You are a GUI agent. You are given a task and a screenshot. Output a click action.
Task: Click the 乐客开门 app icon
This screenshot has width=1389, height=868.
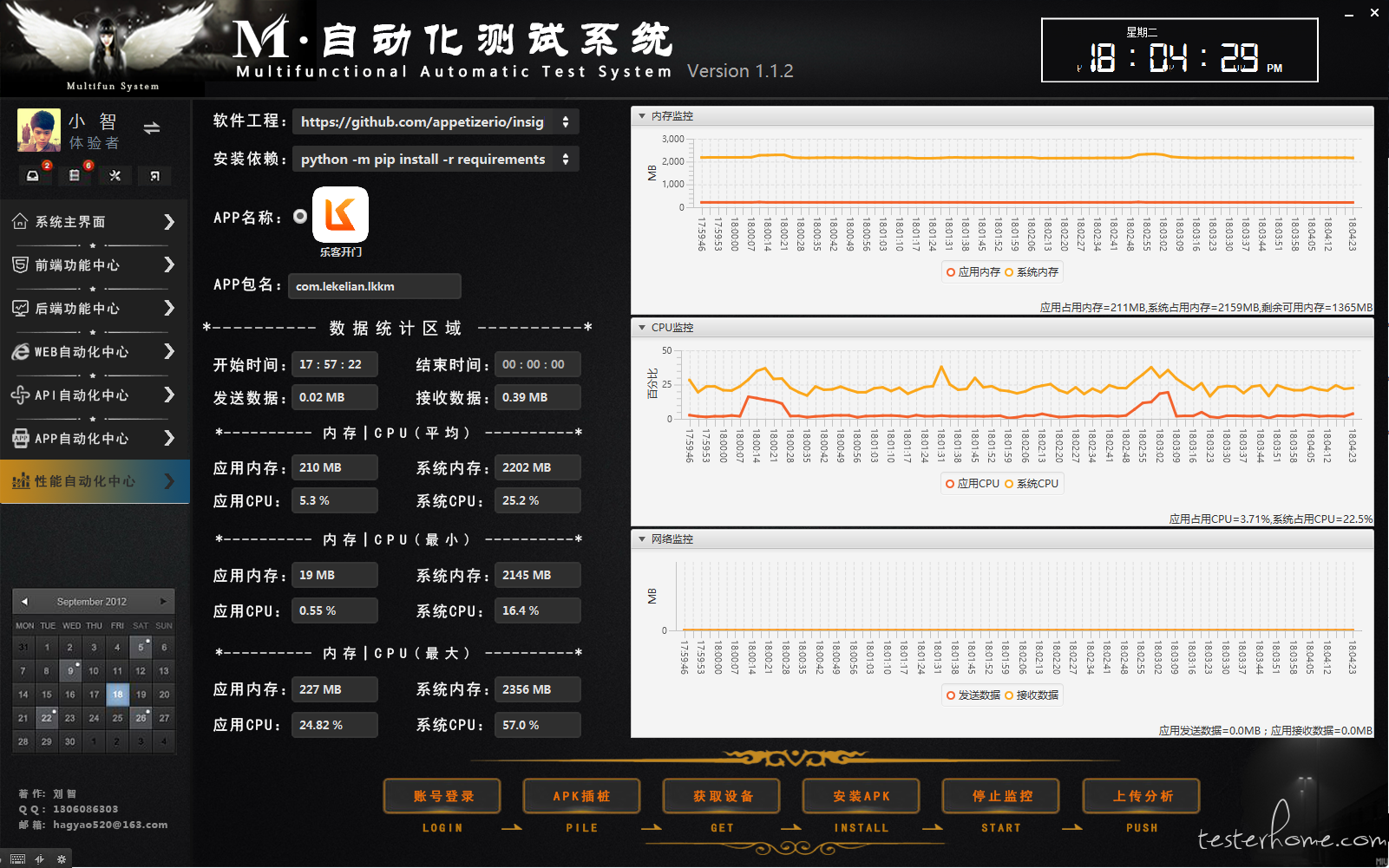pos(340,215)
